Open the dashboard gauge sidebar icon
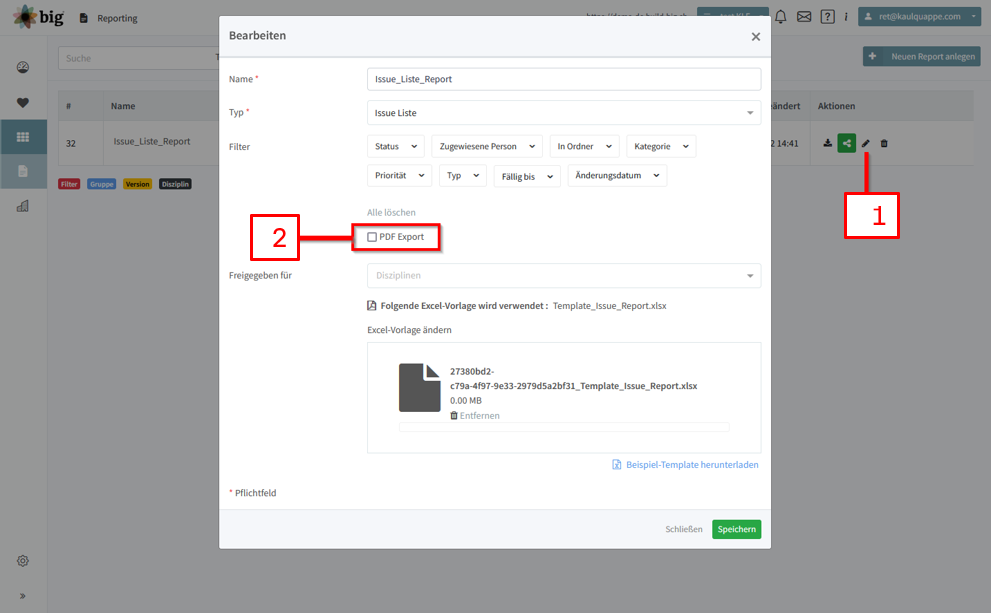 coord(23,68)
